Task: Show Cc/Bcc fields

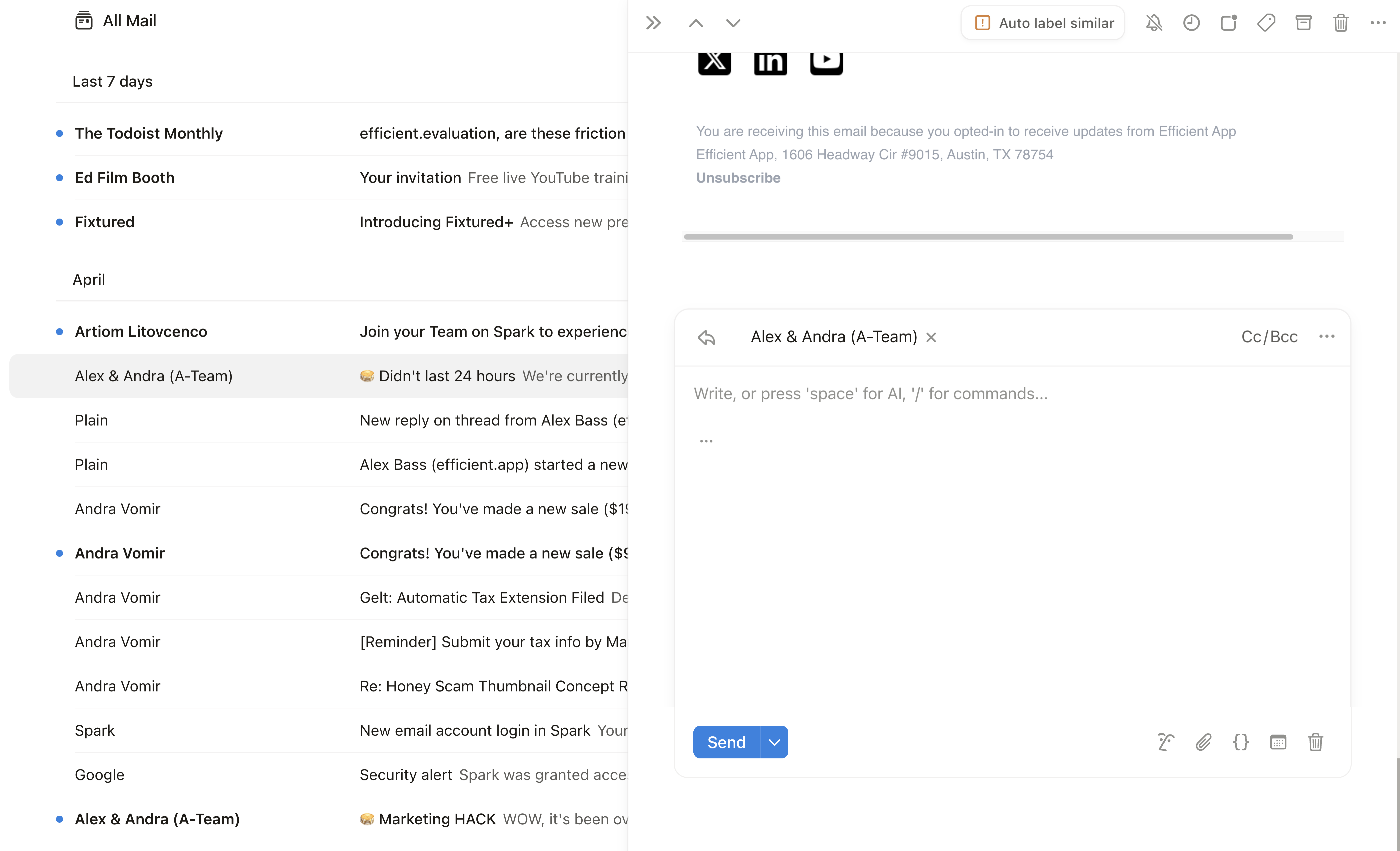Action: coord(1269,337)
